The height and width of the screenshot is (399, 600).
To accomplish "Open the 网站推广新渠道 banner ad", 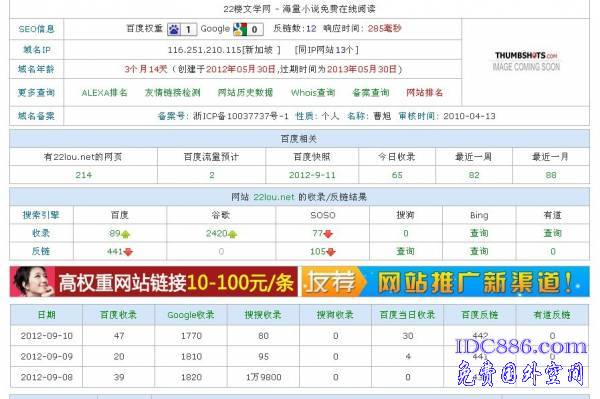I will tap(445, 282).
